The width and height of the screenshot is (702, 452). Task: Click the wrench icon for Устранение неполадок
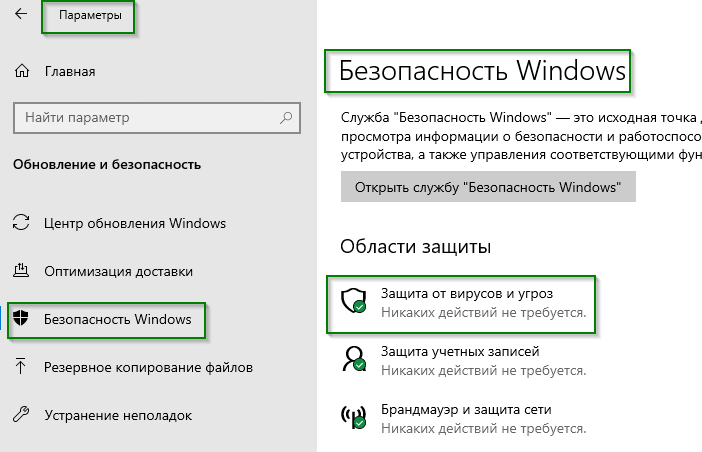[x=21, y=415]
